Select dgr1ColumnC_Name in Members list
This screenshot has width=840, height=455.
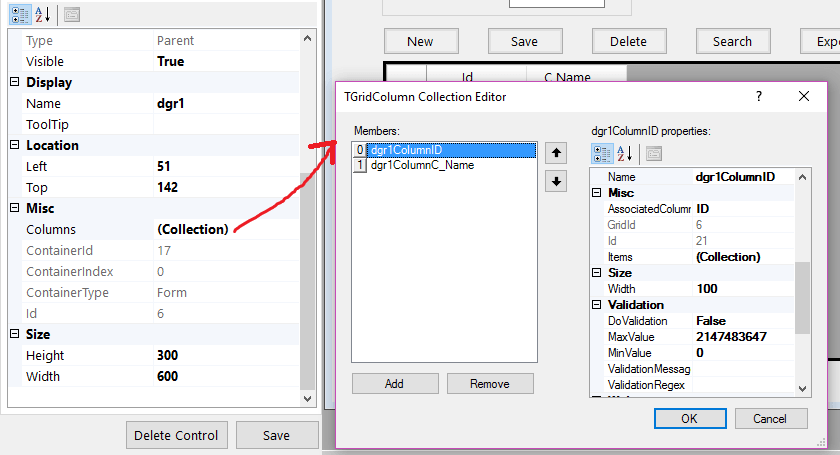pyautogui.click(x=422, y=165)
